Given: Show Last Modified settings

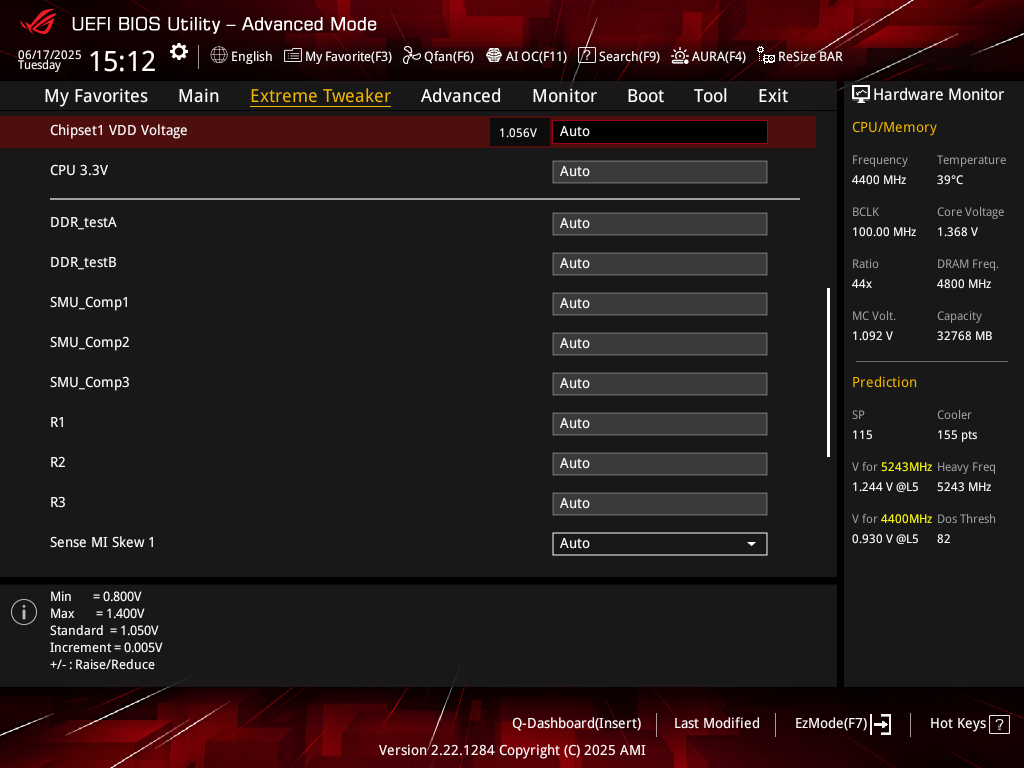Looking at the screenshot, I should pos(716,723).
